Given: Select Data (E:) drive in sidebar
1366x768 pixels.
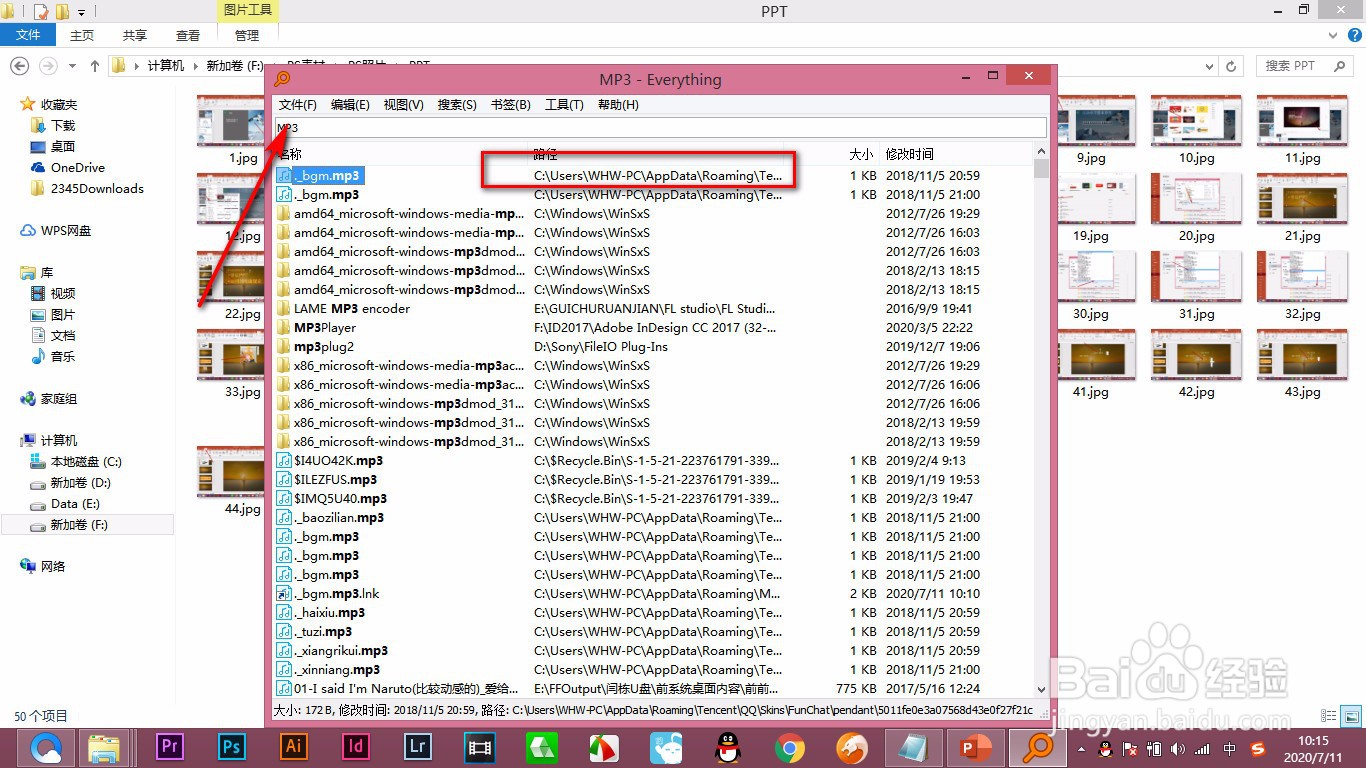Looking at the screenshot, I should tap(75, 504).
